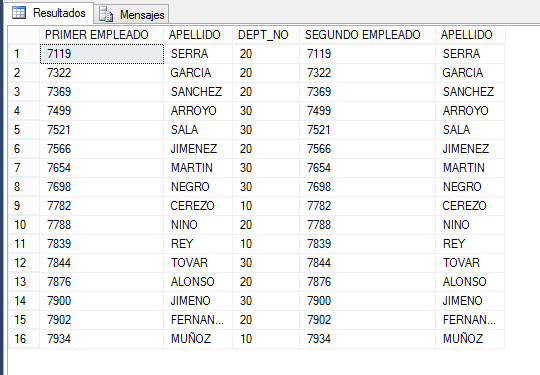The height and width of the screenshot is (375, 540).
Task: Click DEPT_NO cell in row 4 ARROYO
Action: point(266,111)
